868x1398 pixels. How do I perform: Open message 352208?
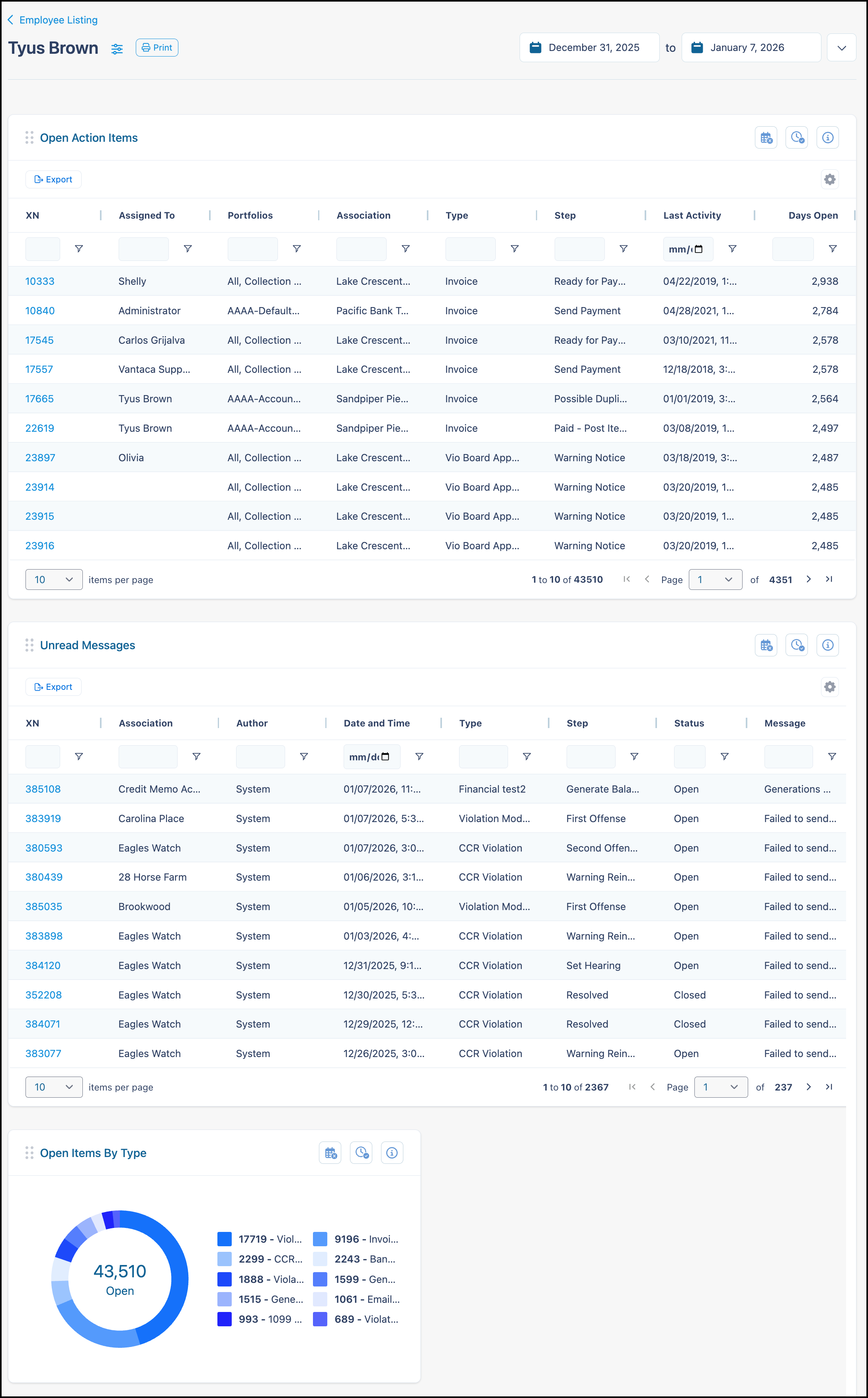pos(44,995)
